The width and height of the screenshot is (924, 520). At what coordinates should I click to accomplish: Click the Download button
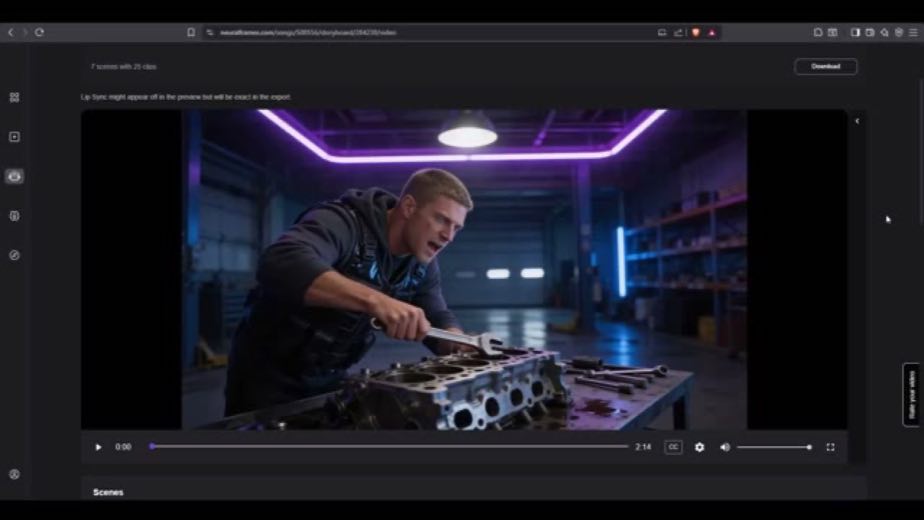(826, 67)
